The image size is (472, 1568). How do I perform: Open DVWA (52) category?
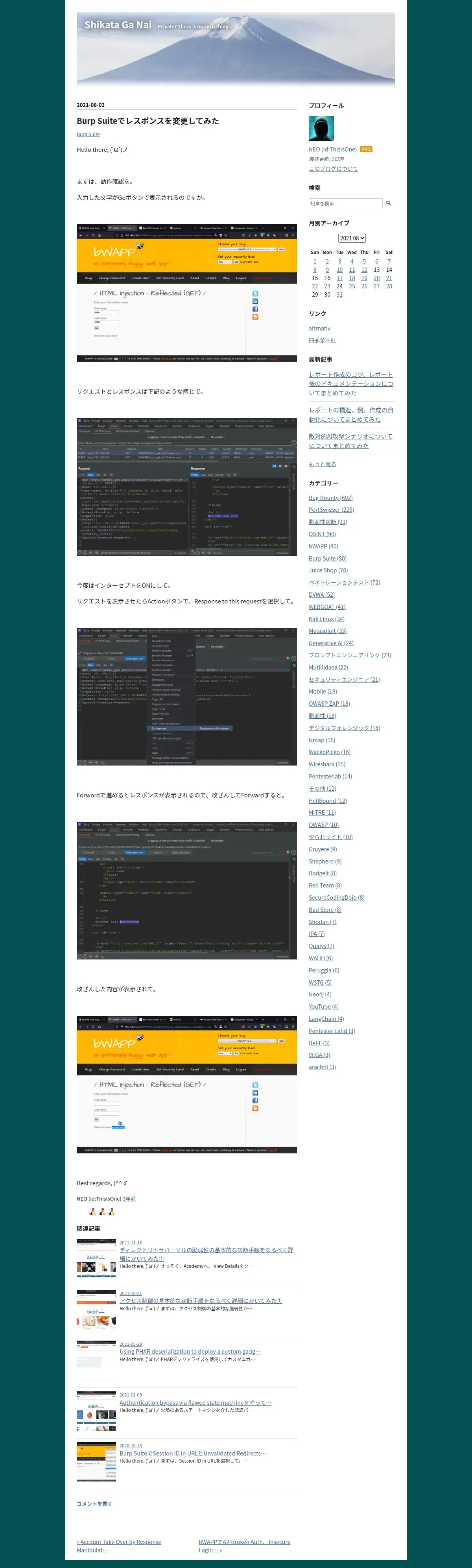point(322,595)
